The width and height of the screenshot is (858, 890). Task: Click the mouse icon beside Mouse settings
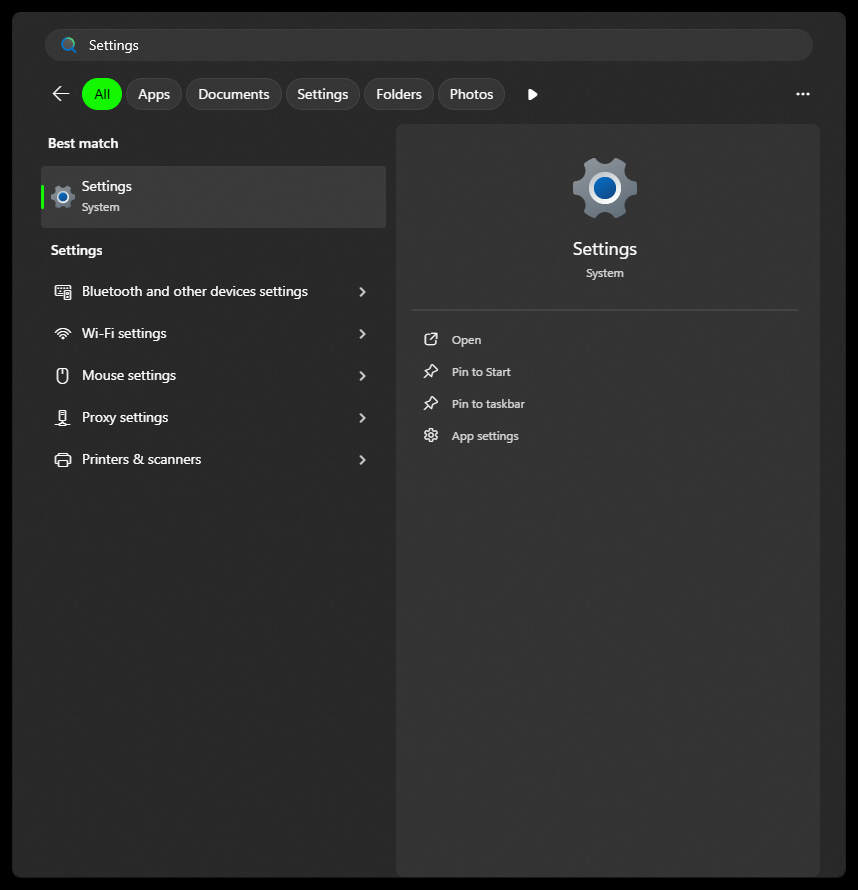(x=62, y=376)
